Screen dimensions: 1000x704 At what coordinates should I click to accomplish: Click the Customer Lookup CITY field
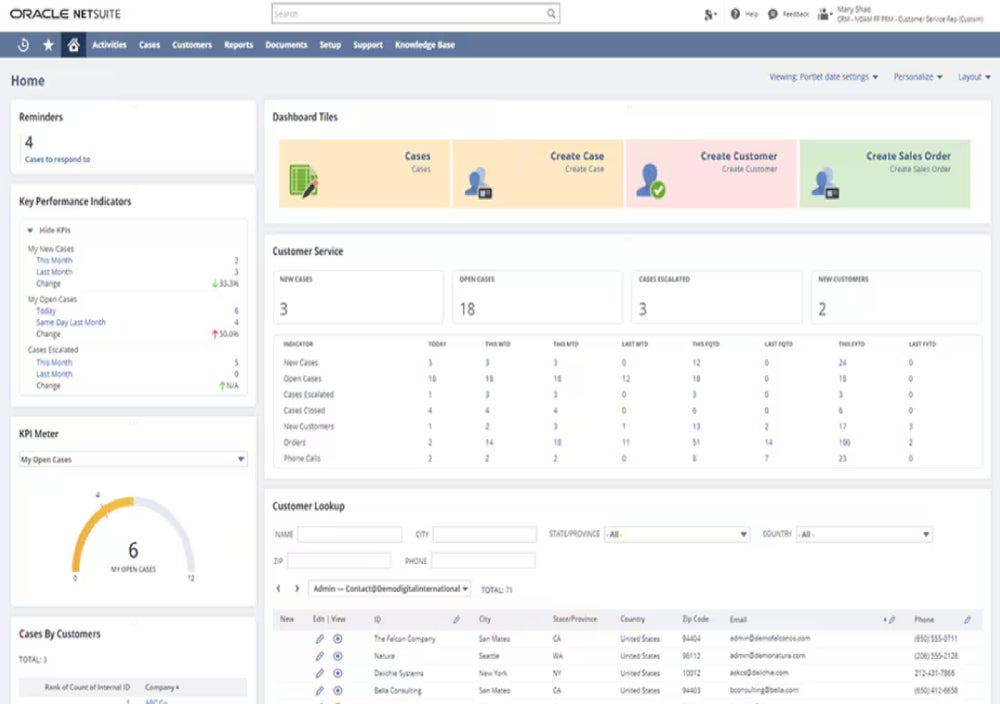485,534
